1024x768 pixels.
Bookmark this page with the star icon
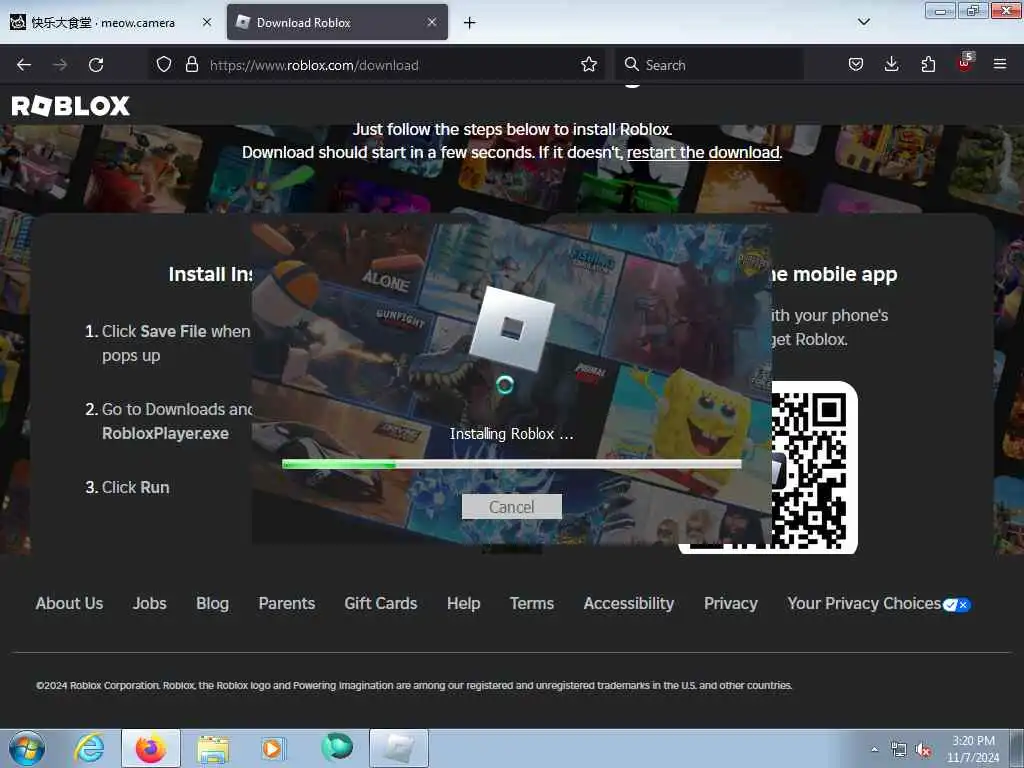588,65
